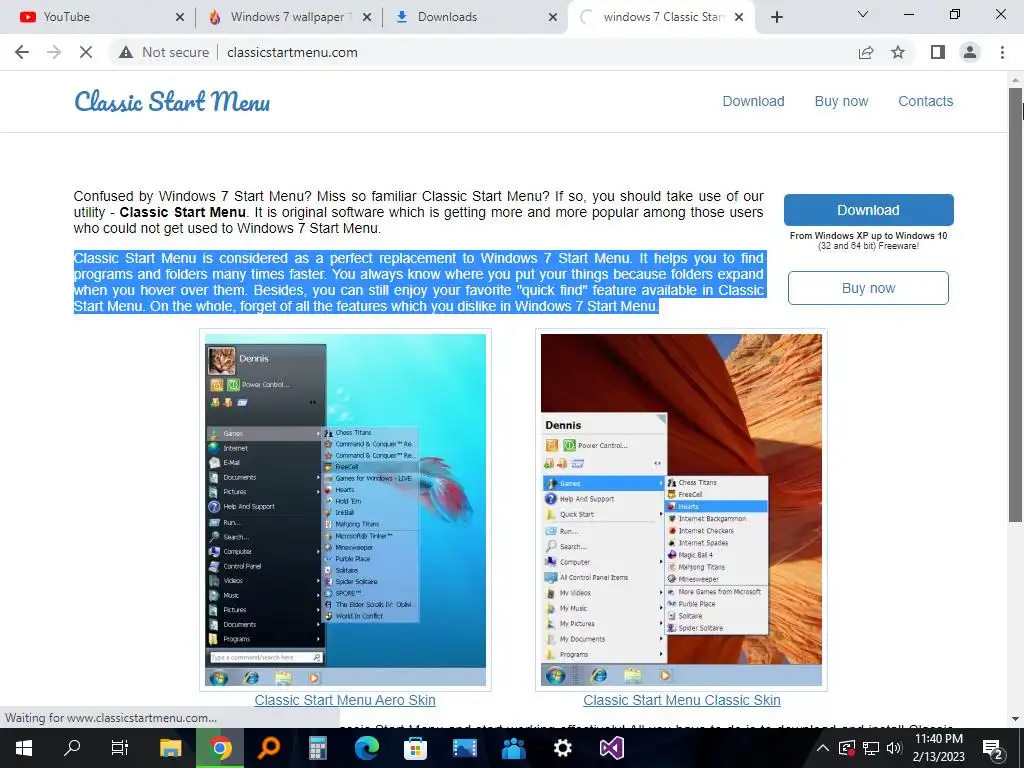The height and width of the screenshot is (768, 1024).
Task: Open Calculator from taskbar
Action: pyautogui.click(x=318, y=748)
